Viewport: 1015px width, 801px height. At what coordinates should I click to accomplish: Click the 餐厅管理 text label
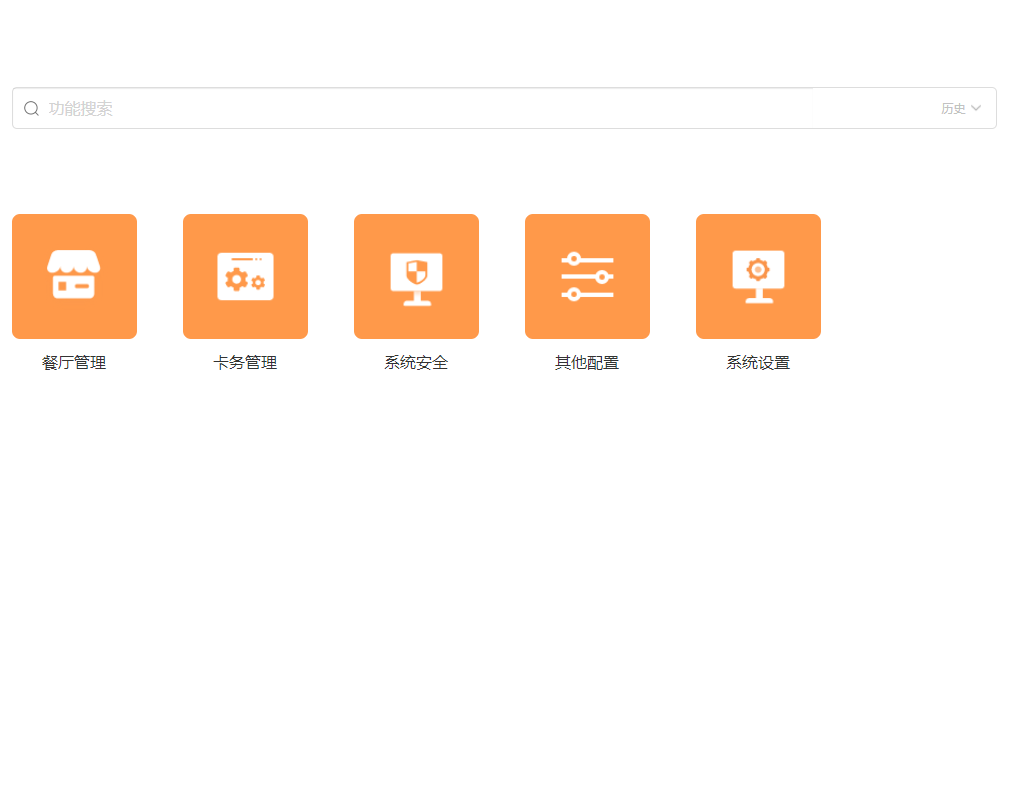click(x=74, y=363)
